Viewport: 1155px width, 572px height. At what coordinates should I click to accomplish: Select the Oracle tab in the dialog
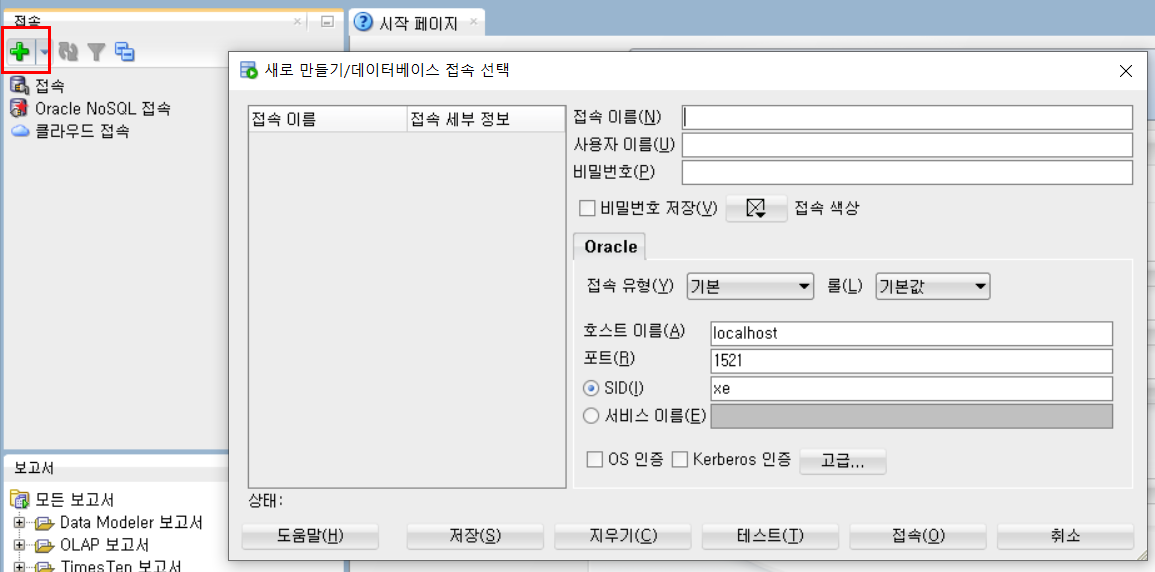click(610, 247)
